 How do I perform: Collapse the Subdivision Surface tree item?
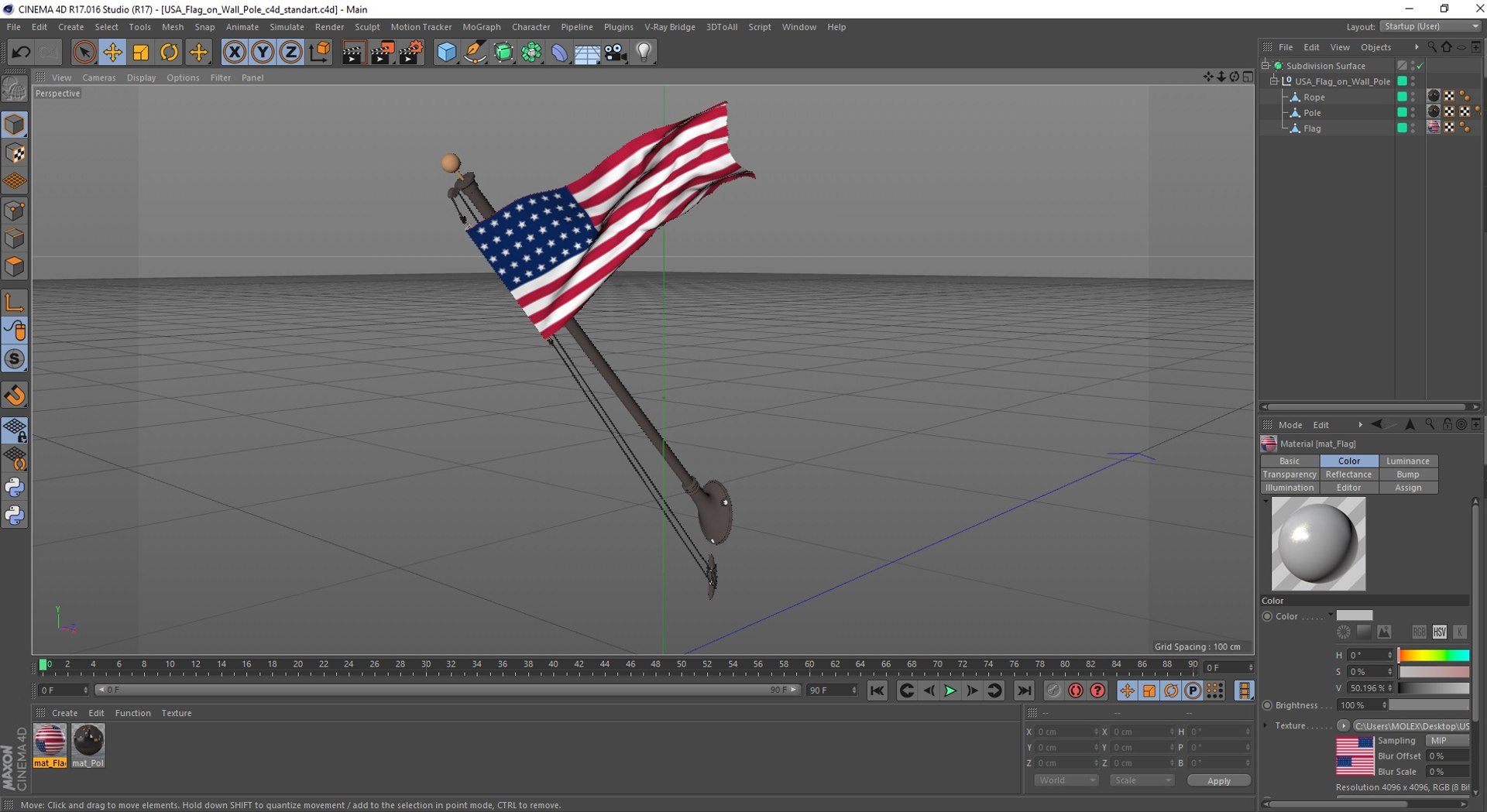tap(1265, 66)
